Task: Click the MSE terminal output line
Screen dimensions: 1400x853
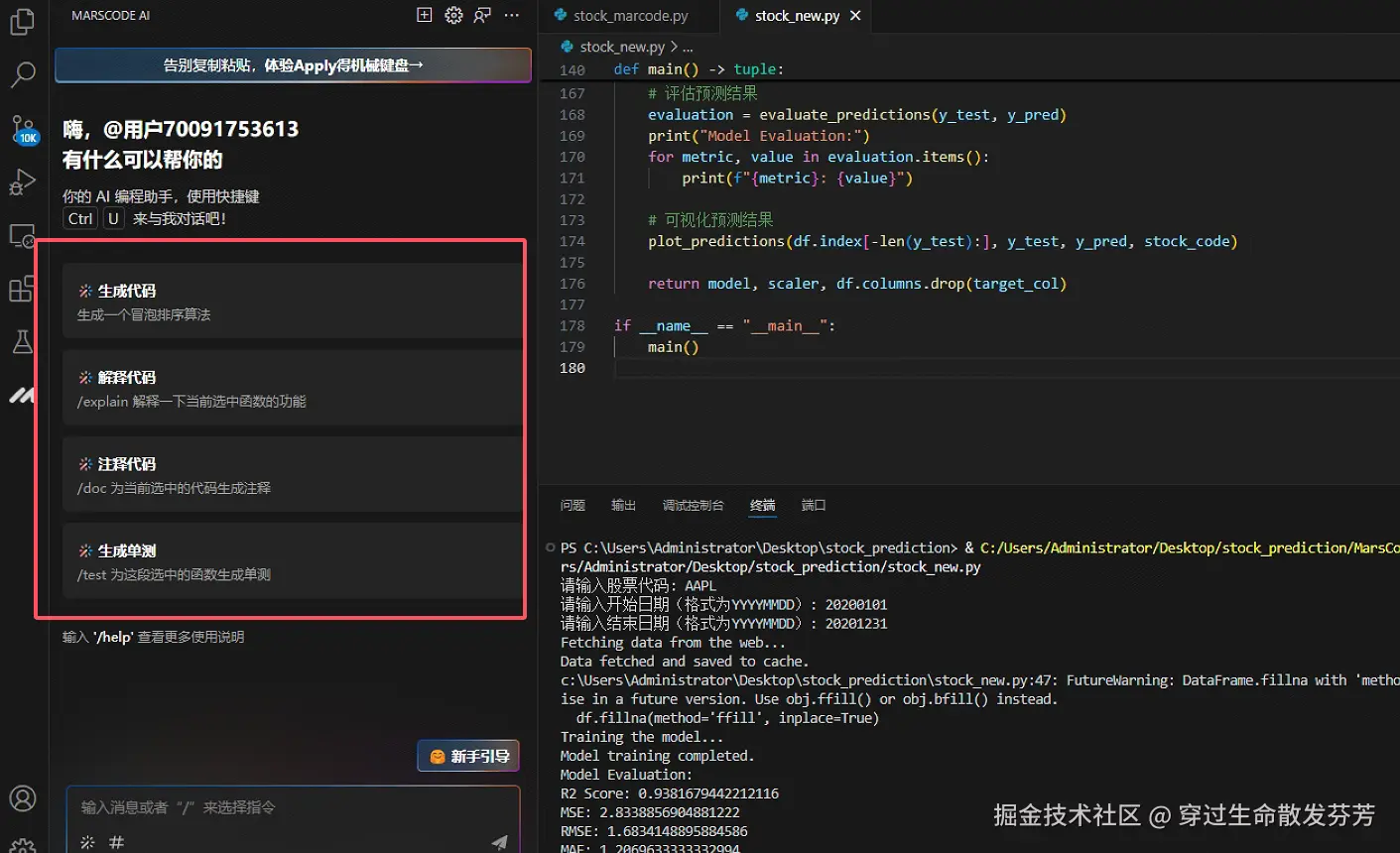Action: [650, 812]
